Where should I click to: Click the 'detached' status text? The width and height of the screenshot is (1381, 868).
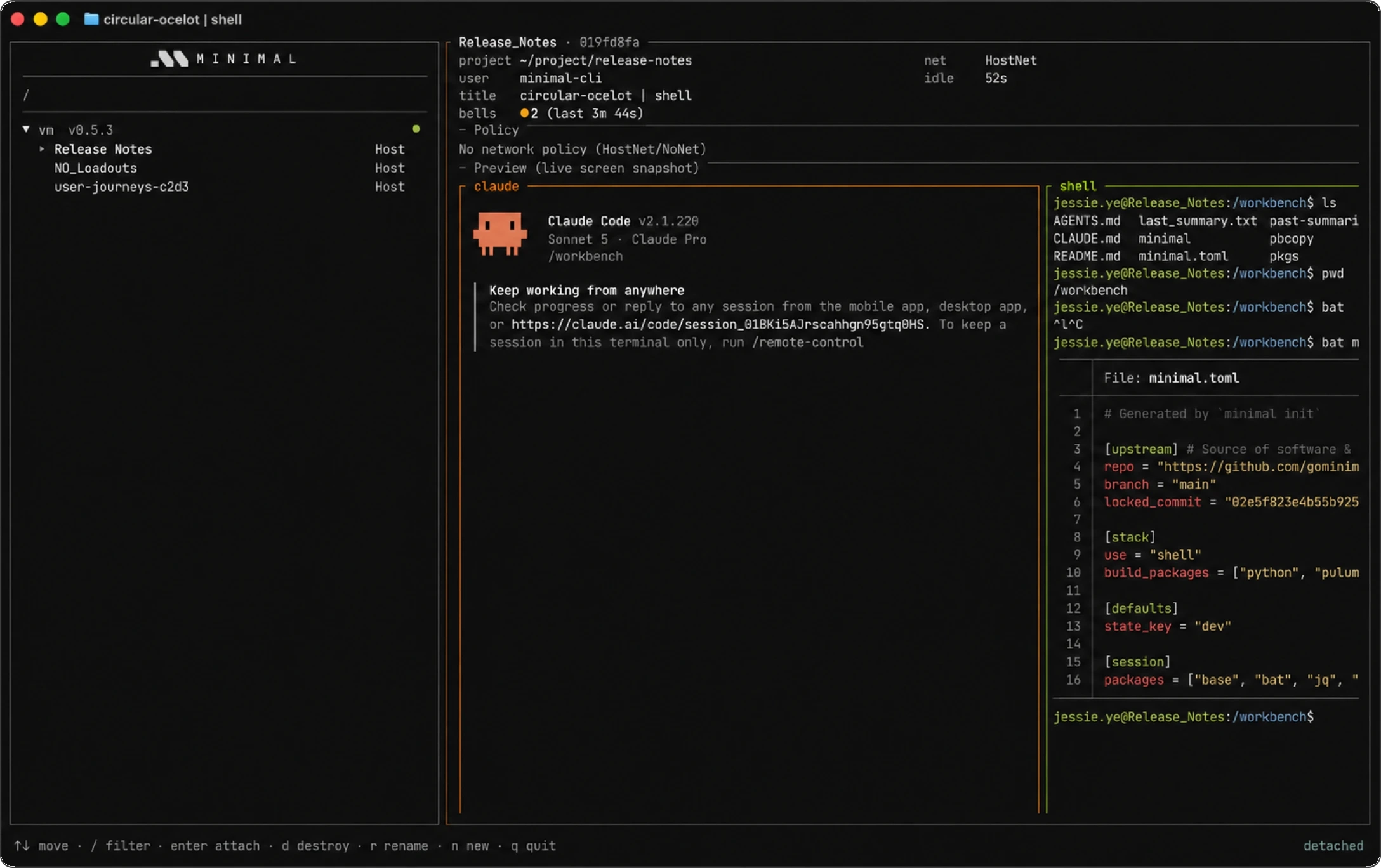(1333, 846)
